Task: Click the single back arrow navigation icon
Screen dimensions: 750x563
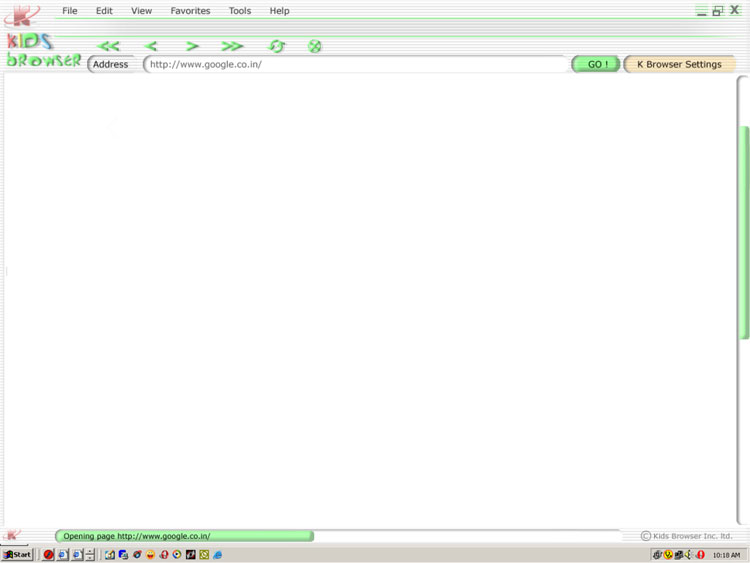Action: coord(151,46)
